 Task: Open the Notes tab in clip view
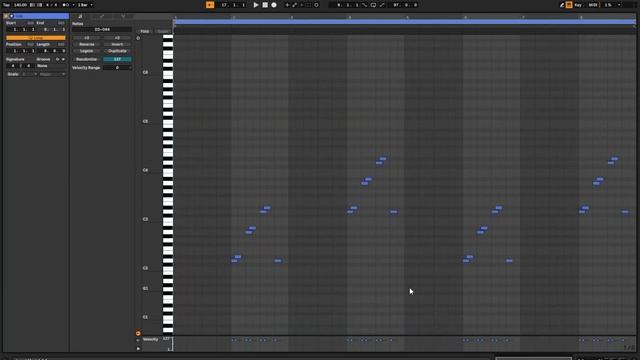(80, 16)
